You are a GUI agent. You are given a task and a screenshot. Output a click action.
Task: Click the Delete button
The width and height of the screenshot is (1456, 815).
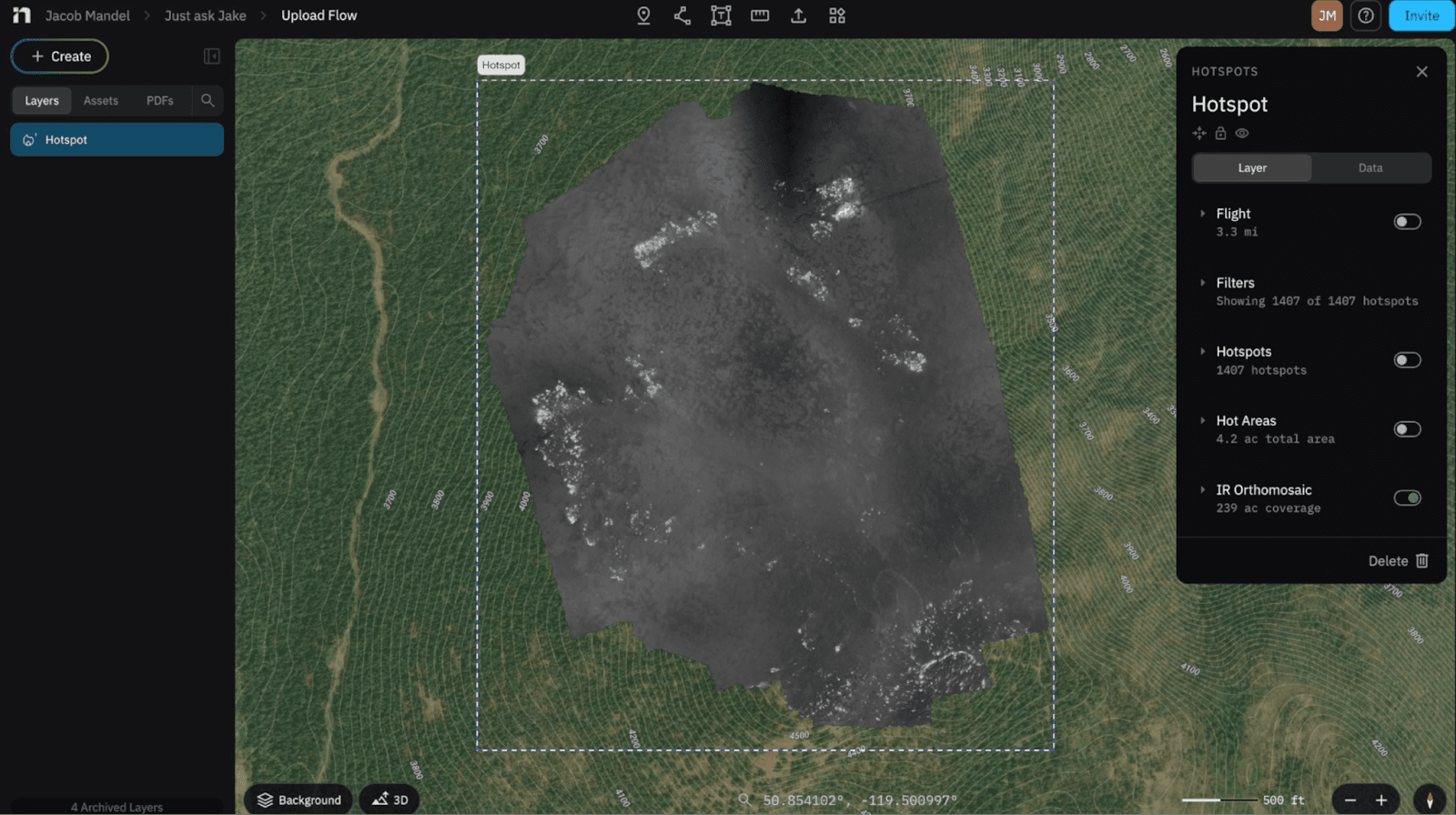(x=1398, y=561)
